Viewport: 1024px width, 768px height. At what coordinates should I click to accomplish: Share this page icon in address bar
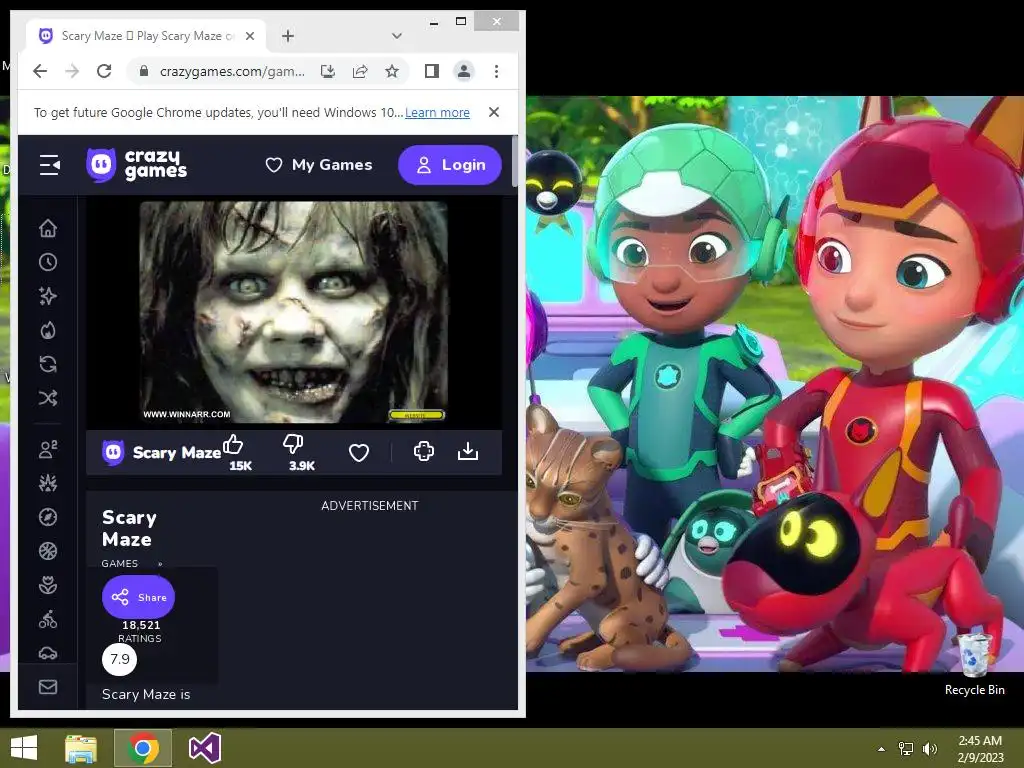(360, 71)
